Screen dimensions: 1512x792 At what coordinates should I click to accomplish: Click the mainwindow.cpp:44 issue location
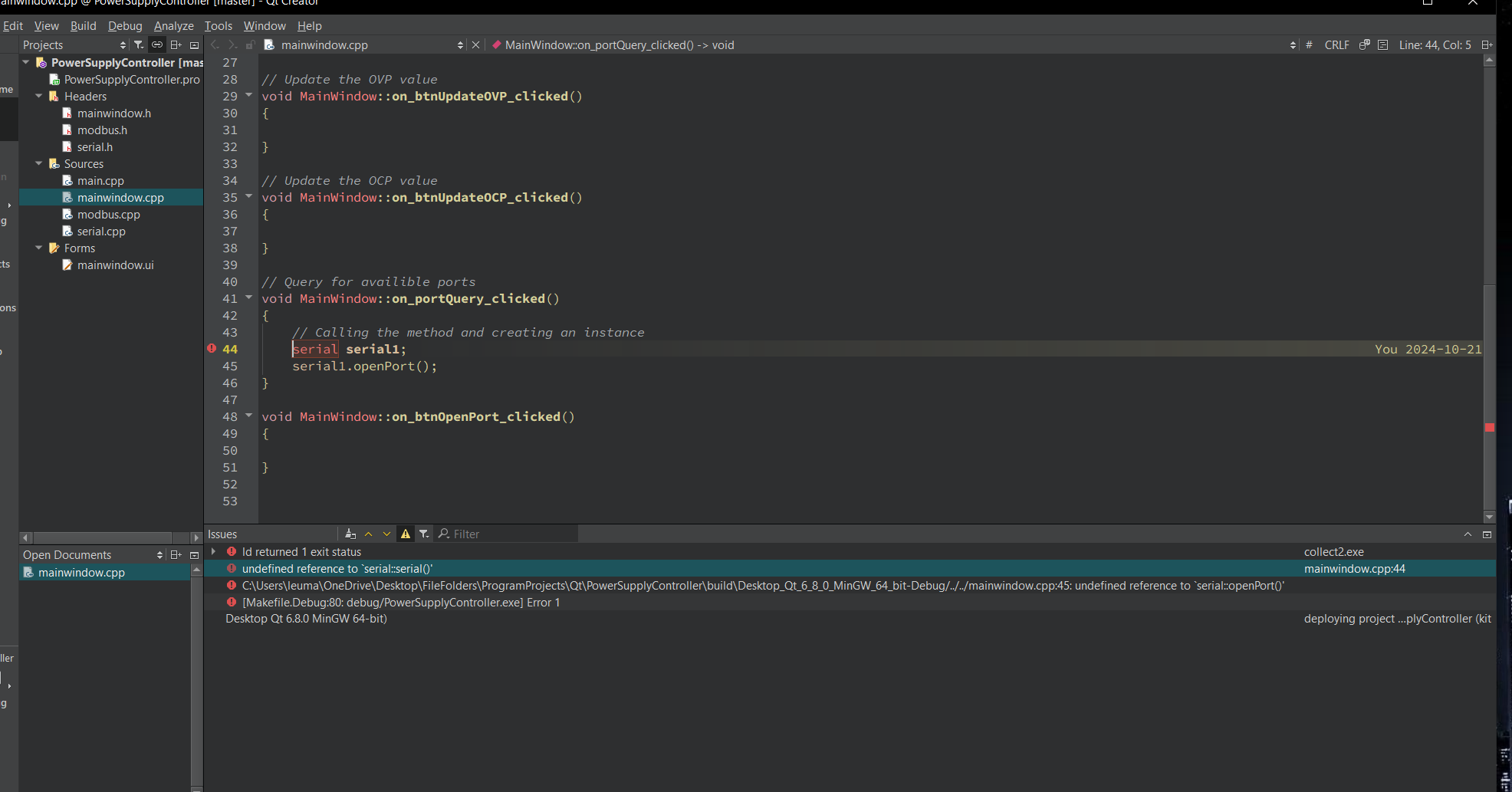[x=1355, y=569]
